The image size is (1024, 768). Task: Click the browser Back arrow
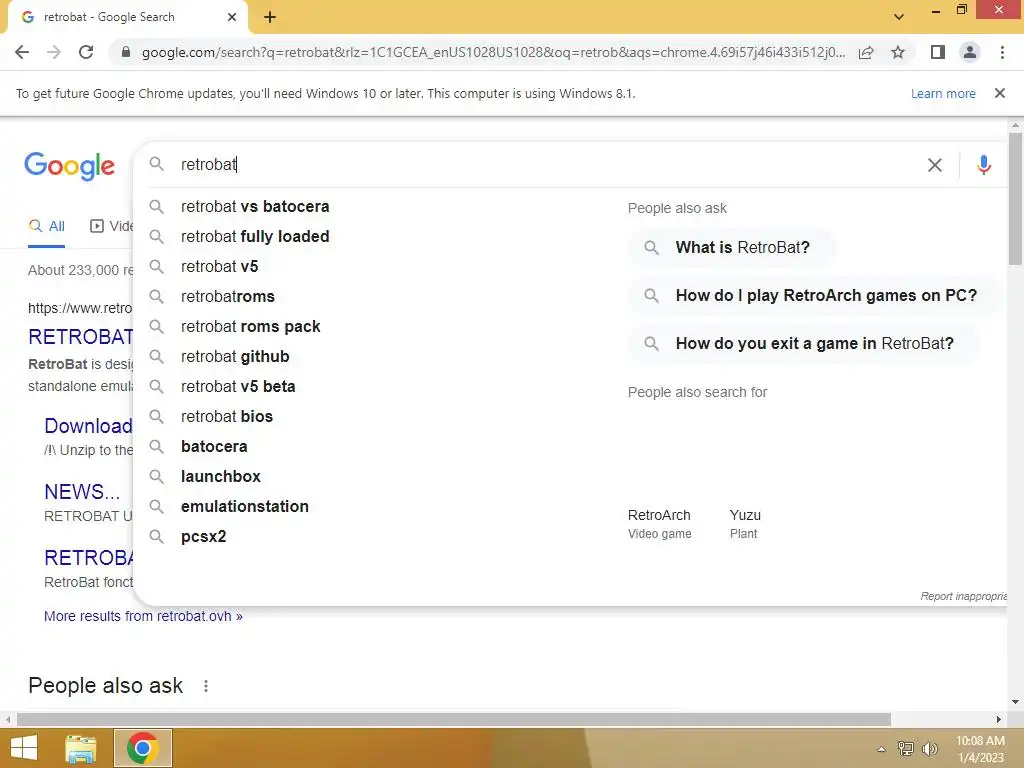22,52
